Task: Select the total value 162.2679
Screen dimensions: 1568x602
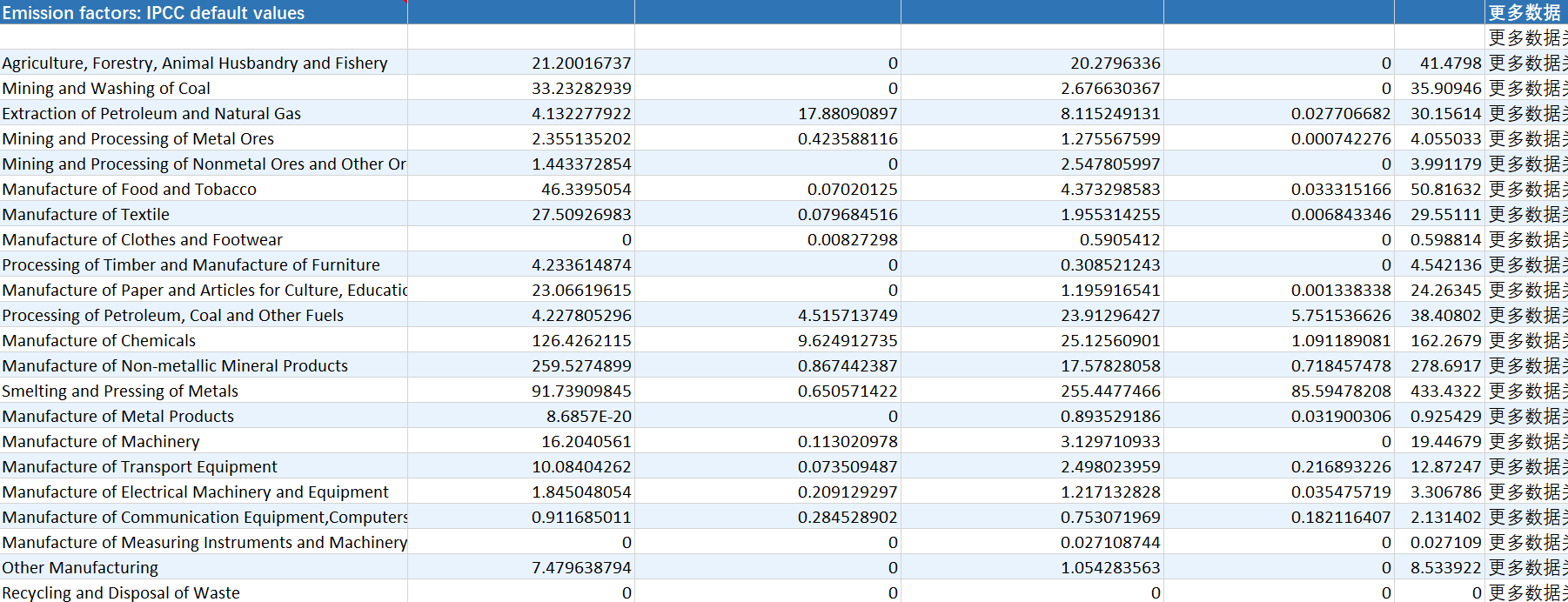Action: (1440, 340)
